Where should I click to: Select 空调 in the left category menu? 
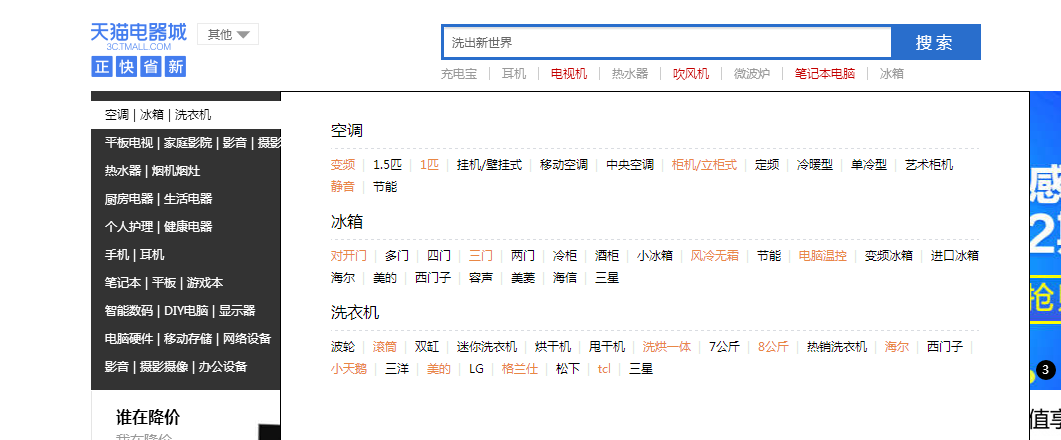[x=116, y=115]
